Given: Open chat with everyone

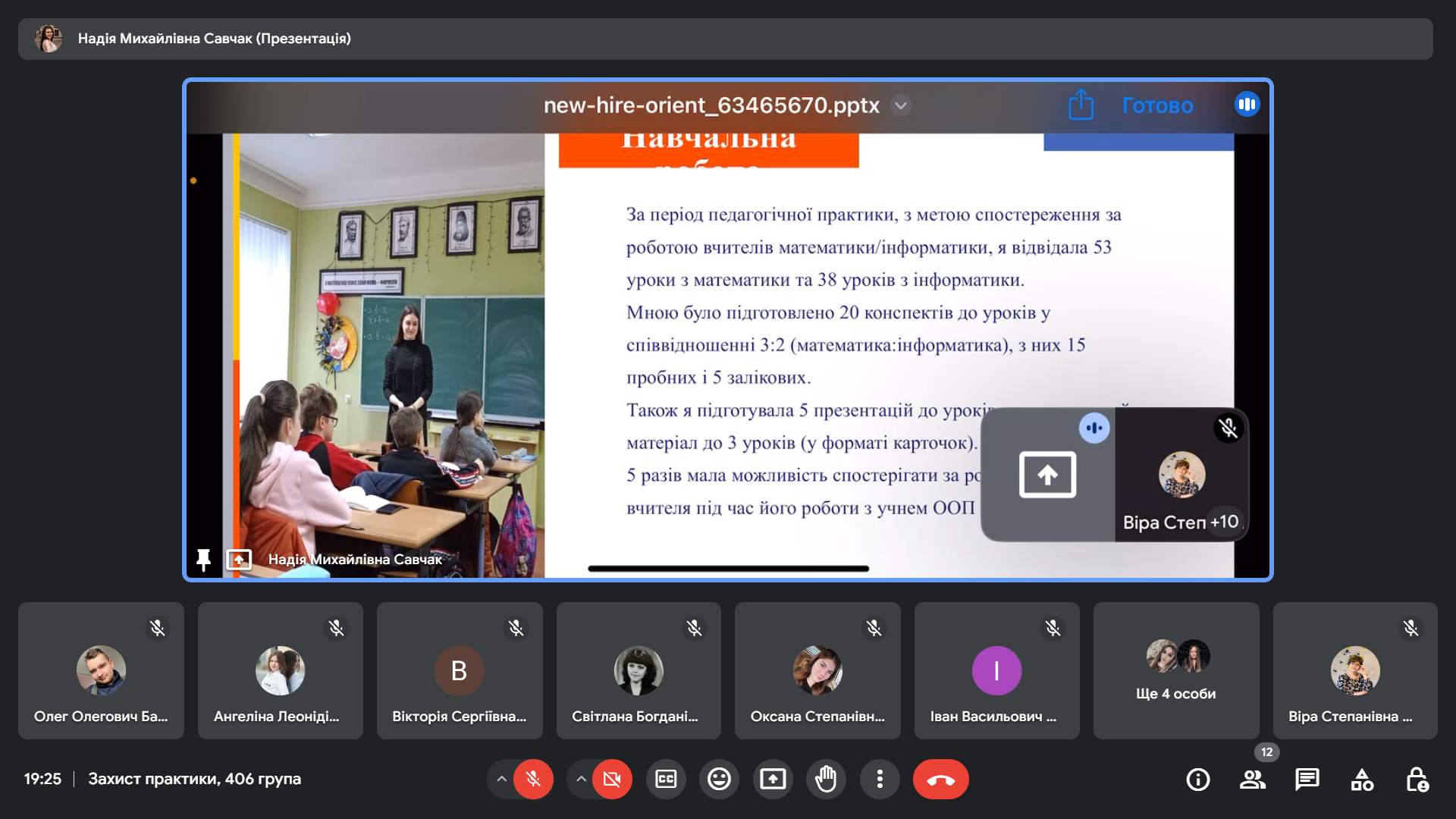Looking at the screenshot, I should (x=1307, y=779).
